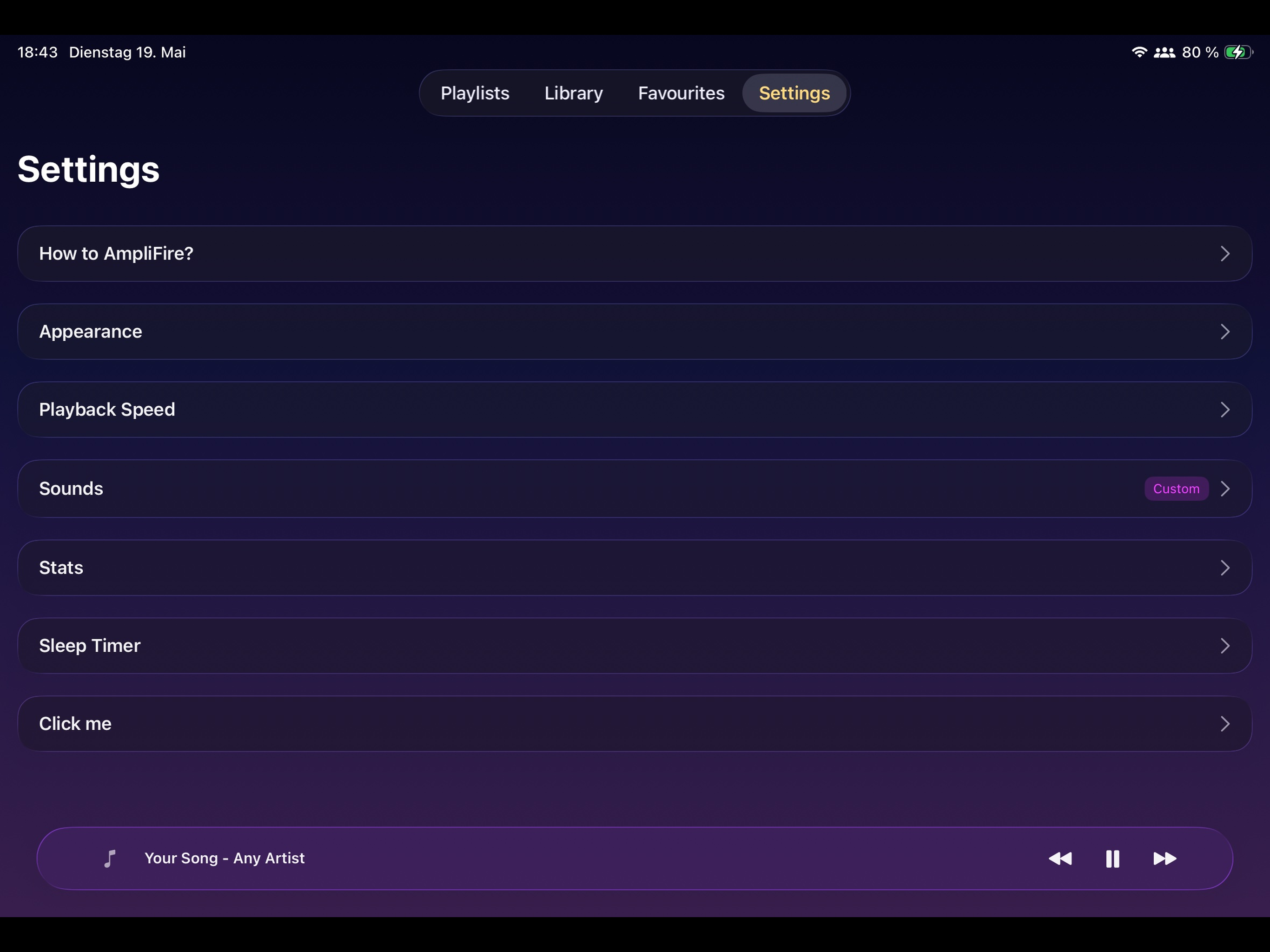Open Playback Speed settings
The height and width of the screenshot is (952, 1270).
click(635, 410)
